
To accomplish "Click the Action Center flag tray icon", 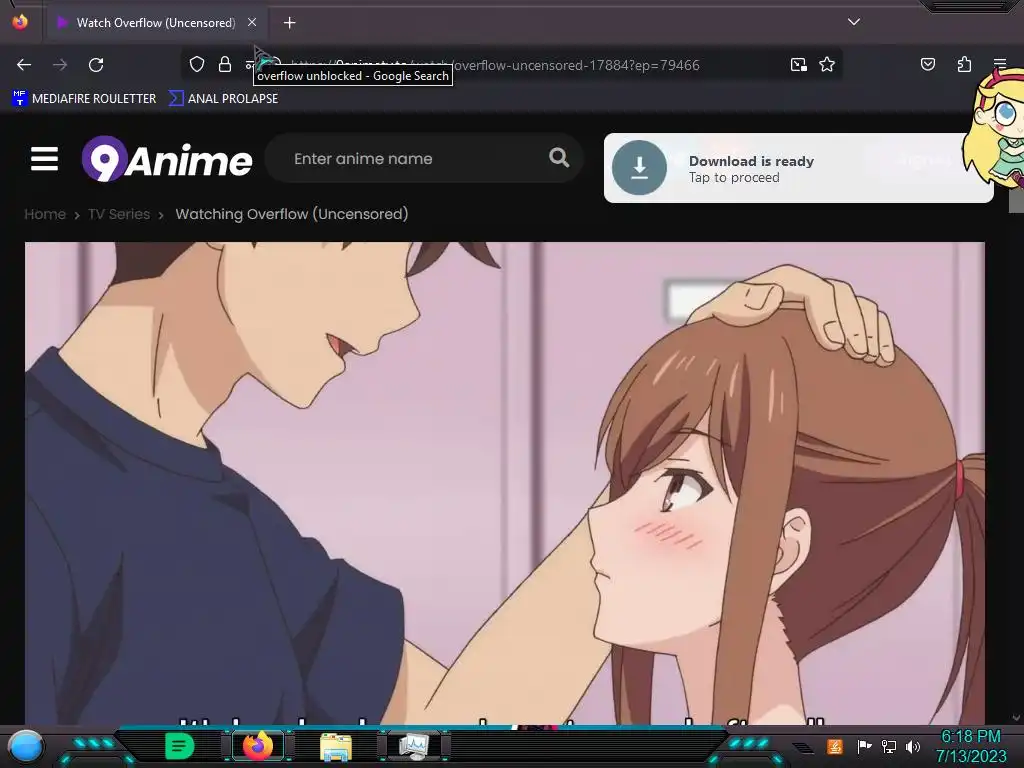I will click(x=864, y=746).
